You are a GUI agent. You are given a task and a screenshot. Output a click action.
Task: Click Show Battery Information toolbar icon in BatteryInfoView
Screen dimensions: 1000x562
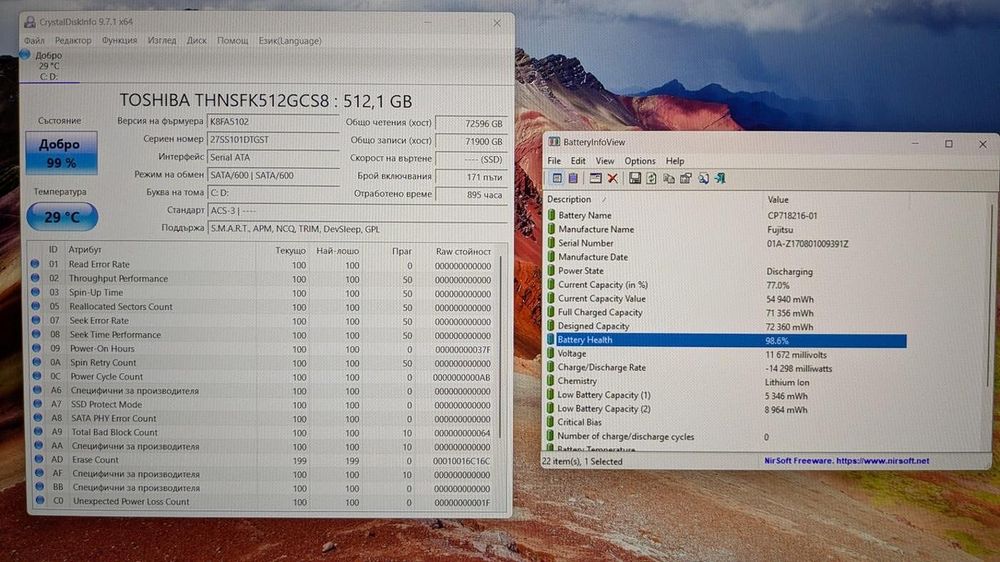point(557,179)
